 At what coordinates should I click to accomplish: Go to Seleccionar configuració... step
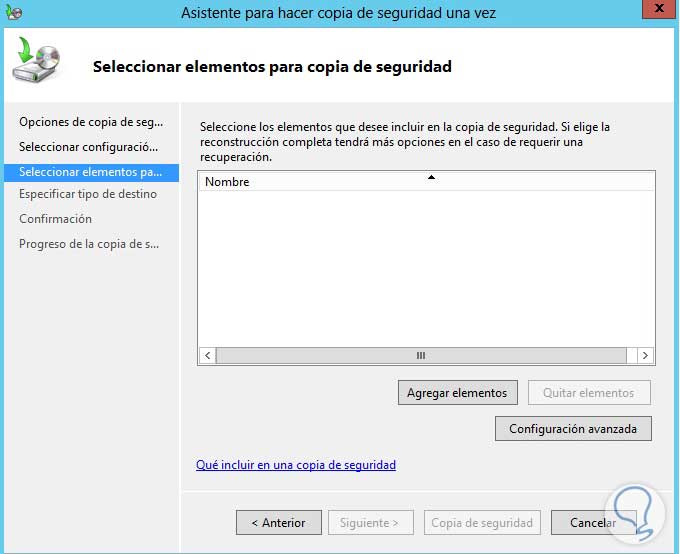[x=88, y=147]
